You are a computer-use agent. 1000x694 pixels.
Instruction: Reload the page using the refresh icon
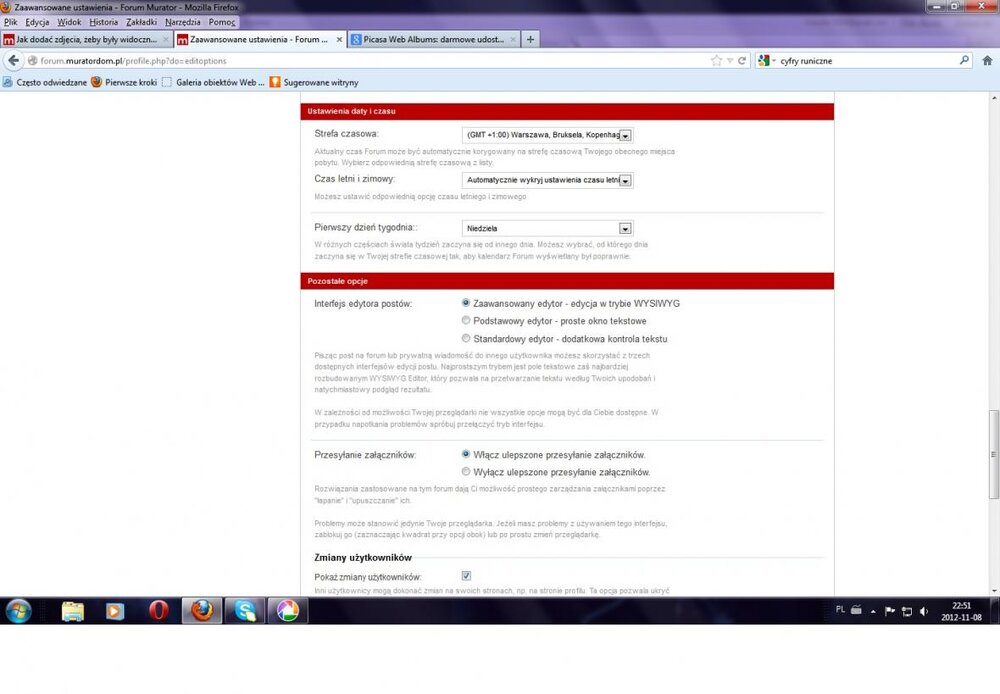pyautogui.click(x=741, y=61)
